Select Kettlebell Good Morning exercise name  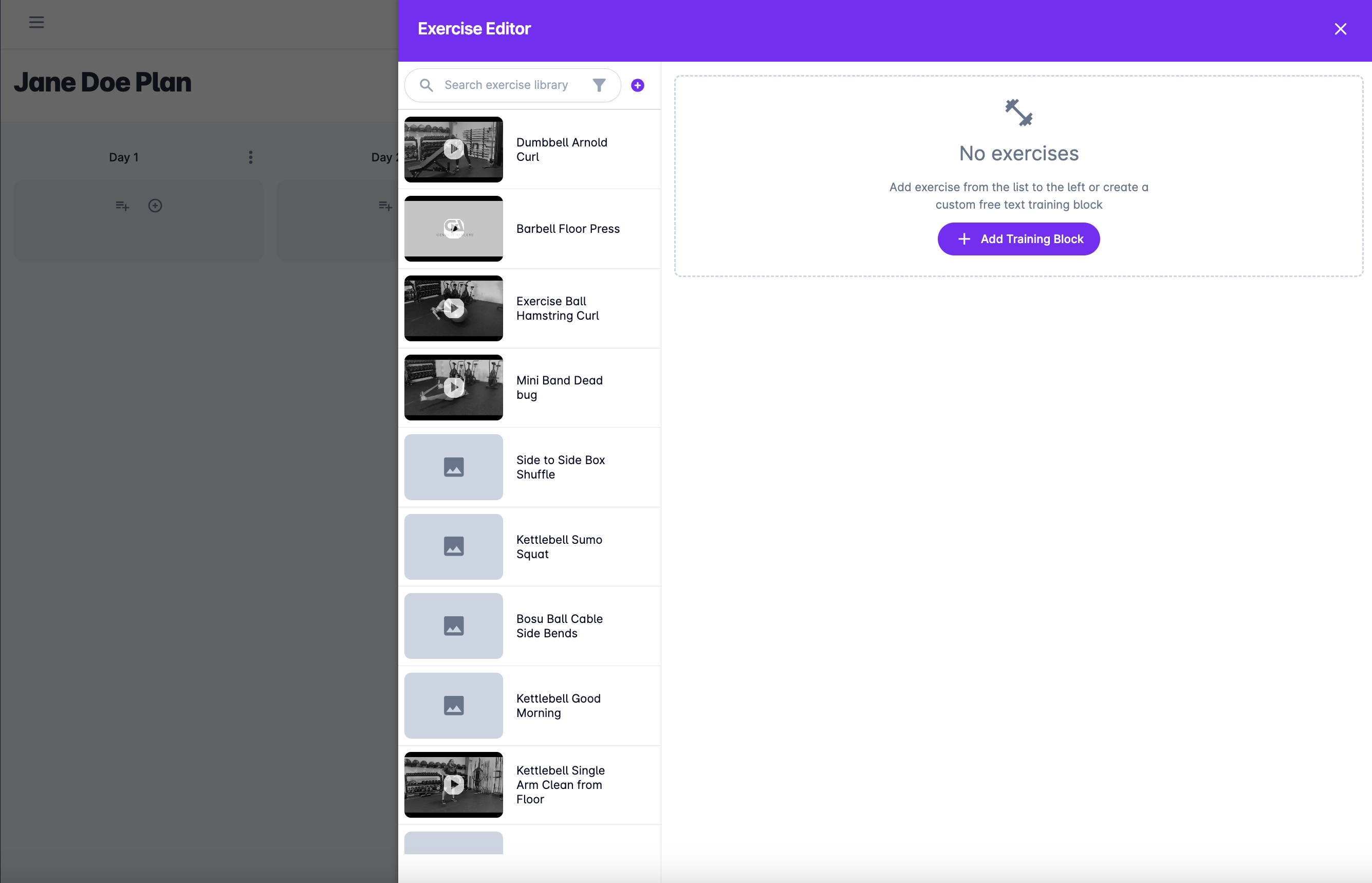point(558,705)
